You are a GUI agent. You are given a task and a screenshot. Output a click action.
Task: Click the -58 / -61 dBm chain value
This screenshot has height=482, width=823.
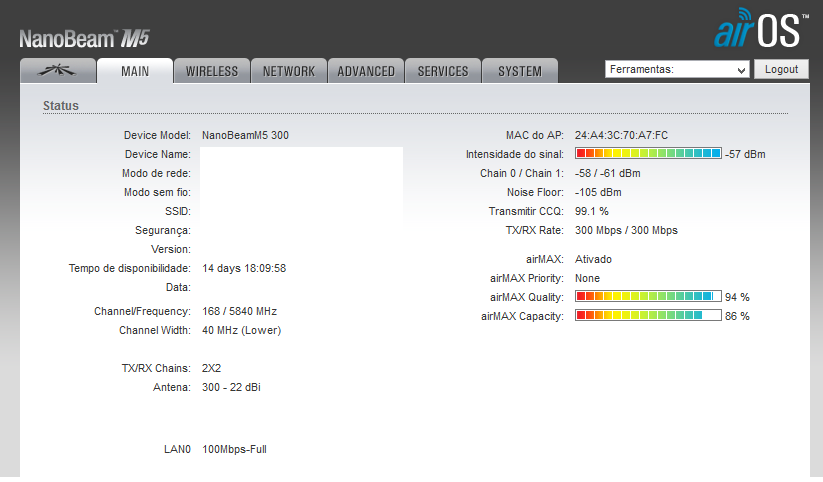608,173
